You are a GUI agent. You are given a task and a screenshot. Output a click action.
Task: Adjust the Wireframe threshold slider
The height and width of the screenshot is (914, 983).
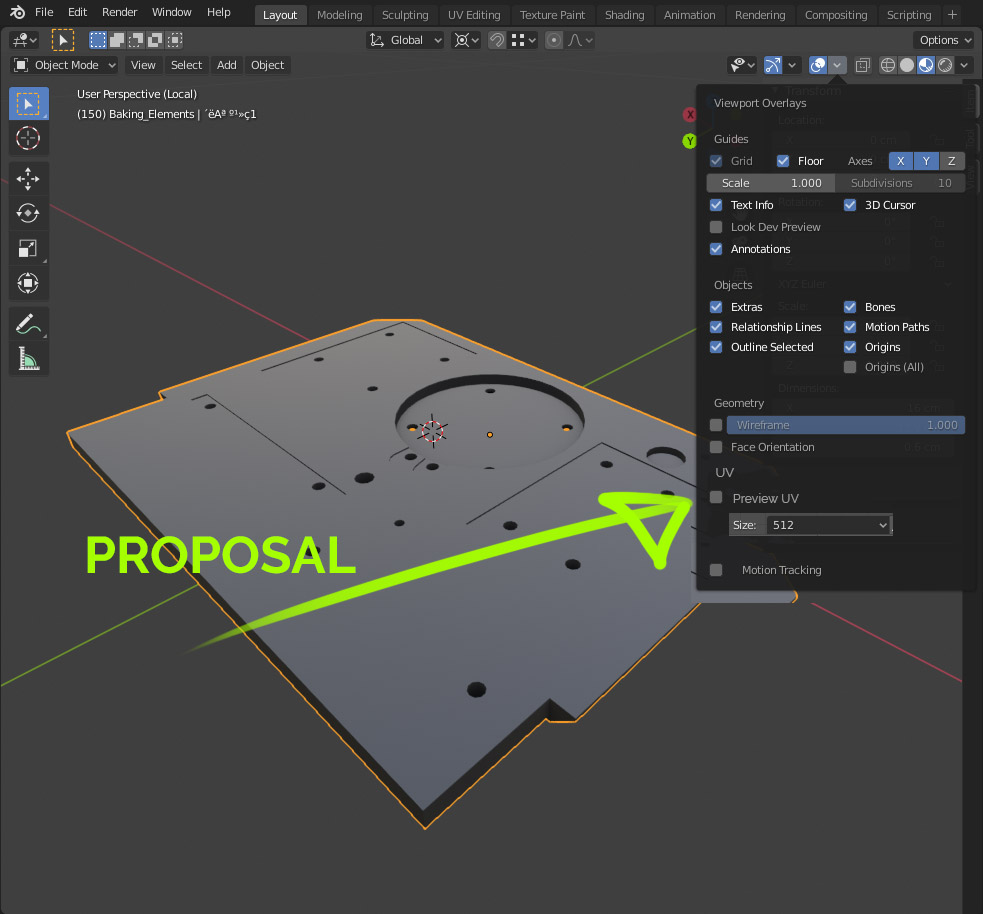(846, 425)
